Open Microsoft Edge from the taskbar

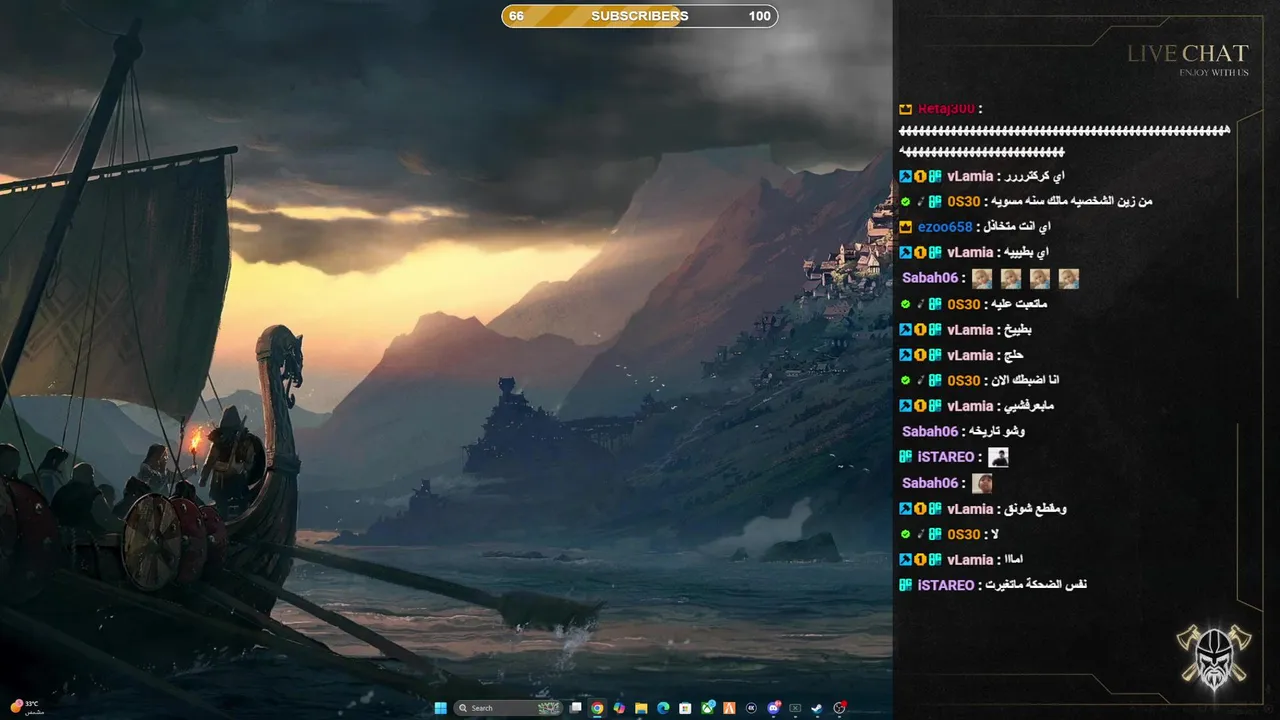(x=663, y=708)
